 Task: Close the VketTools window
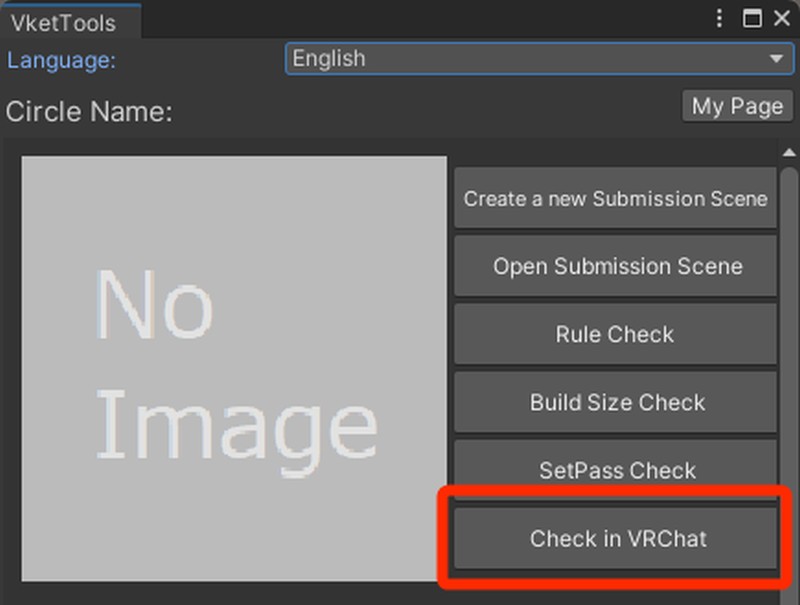coord(781,19)
